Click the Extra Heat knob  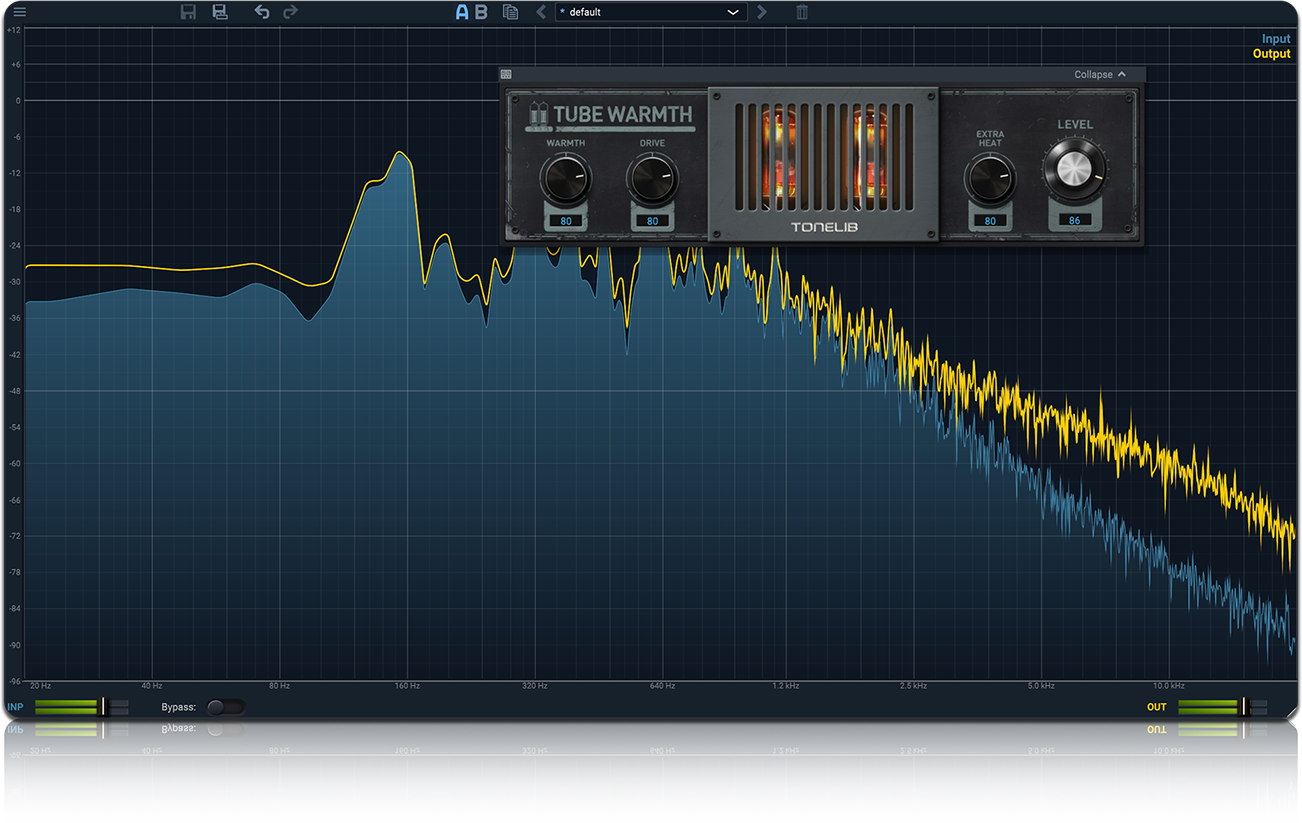990,180
